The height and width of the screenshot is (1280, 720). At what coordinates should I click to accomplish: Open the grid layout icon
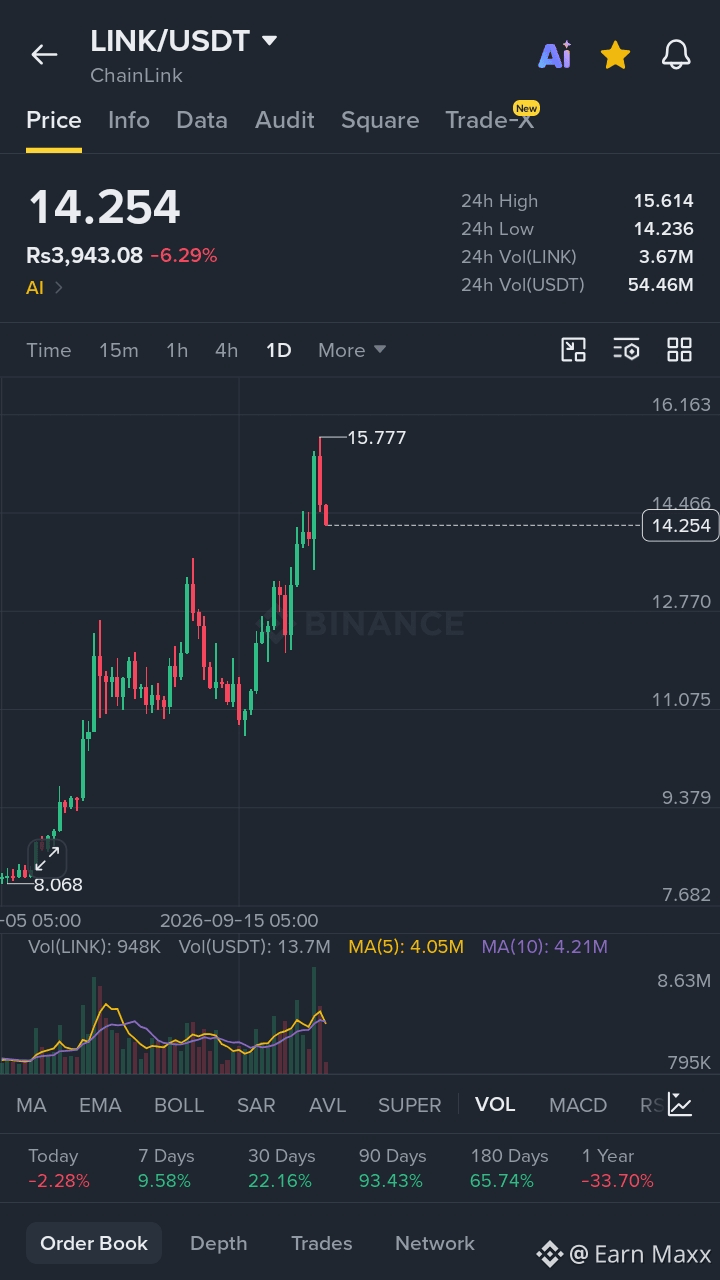pos(679,350)
